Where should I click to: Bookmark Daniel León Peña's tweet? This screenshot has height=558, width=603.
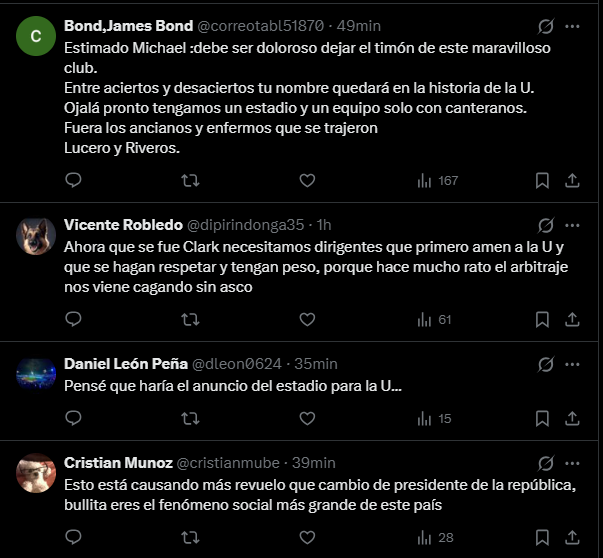(x=541, y=418)
